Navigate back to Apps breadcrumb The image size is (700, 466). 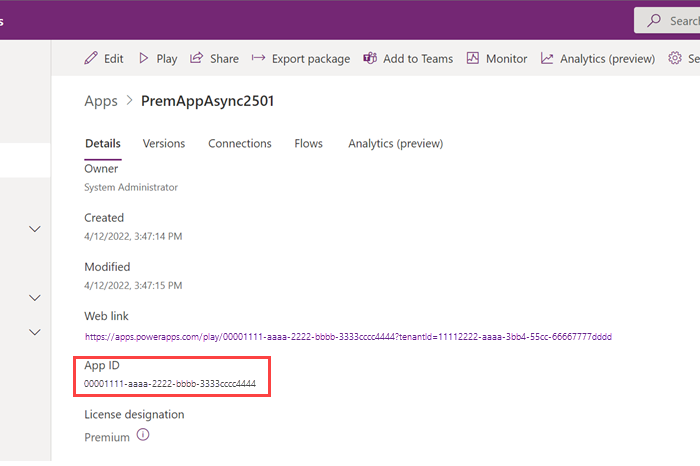[101, 101]
